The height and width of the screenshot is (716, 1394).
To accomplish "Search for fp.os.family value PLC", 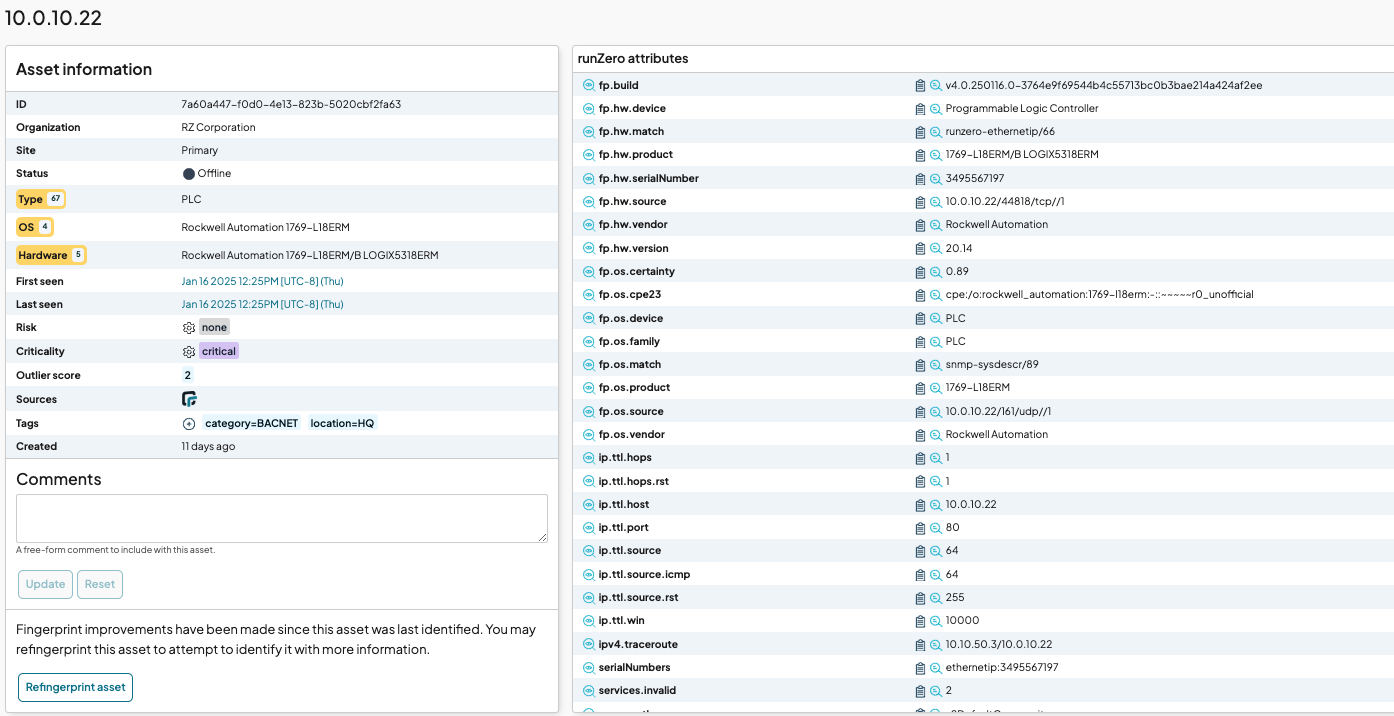I will pyautogui.click(x=936, y=342).
